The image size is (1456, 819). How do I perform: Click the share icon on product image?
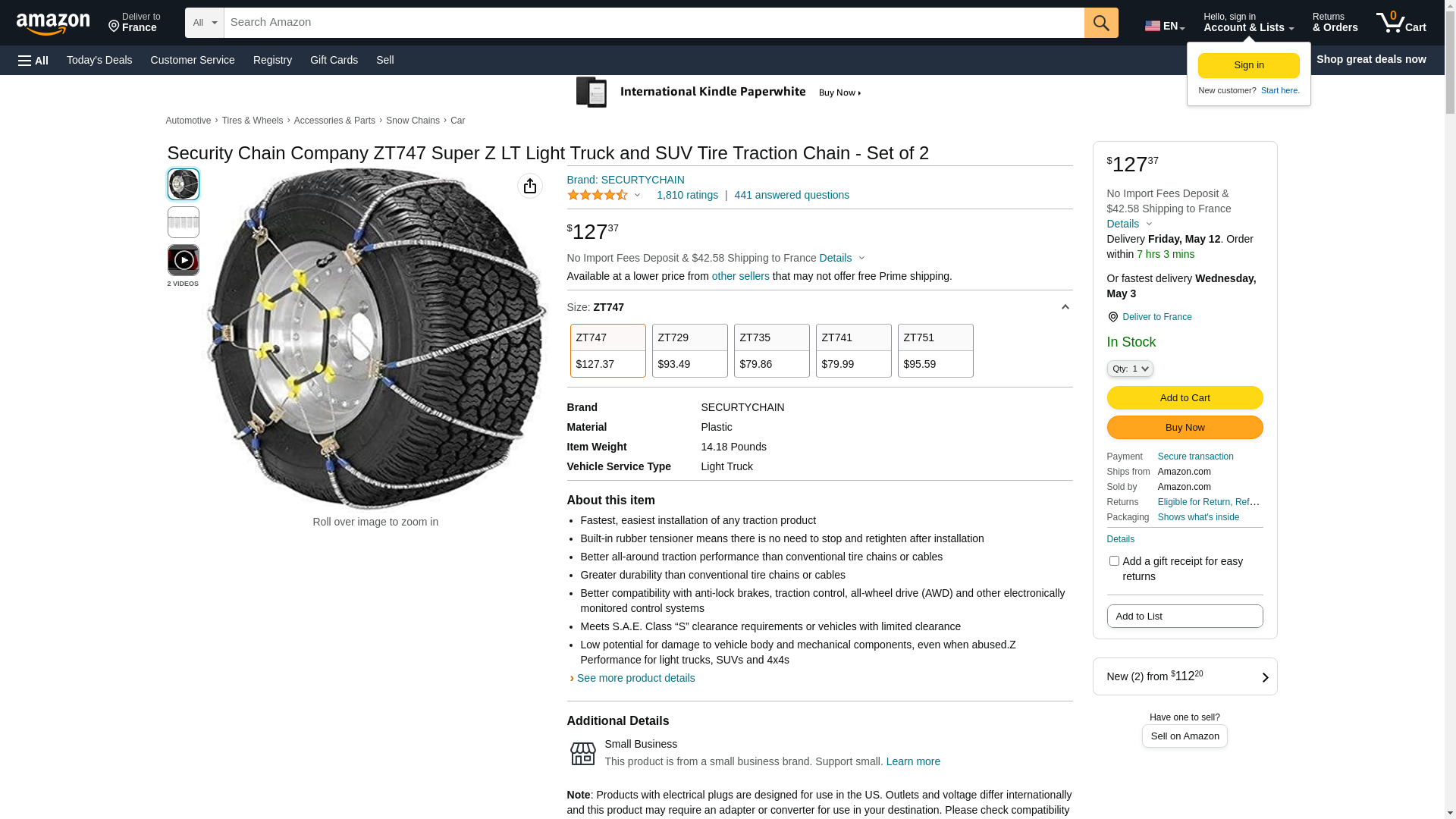530,186
